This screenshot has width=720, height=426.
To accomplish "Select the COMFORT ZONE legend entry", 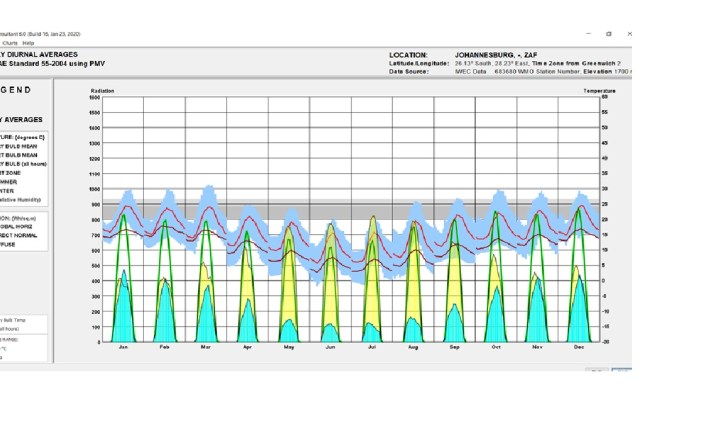I will coord(11,173).
